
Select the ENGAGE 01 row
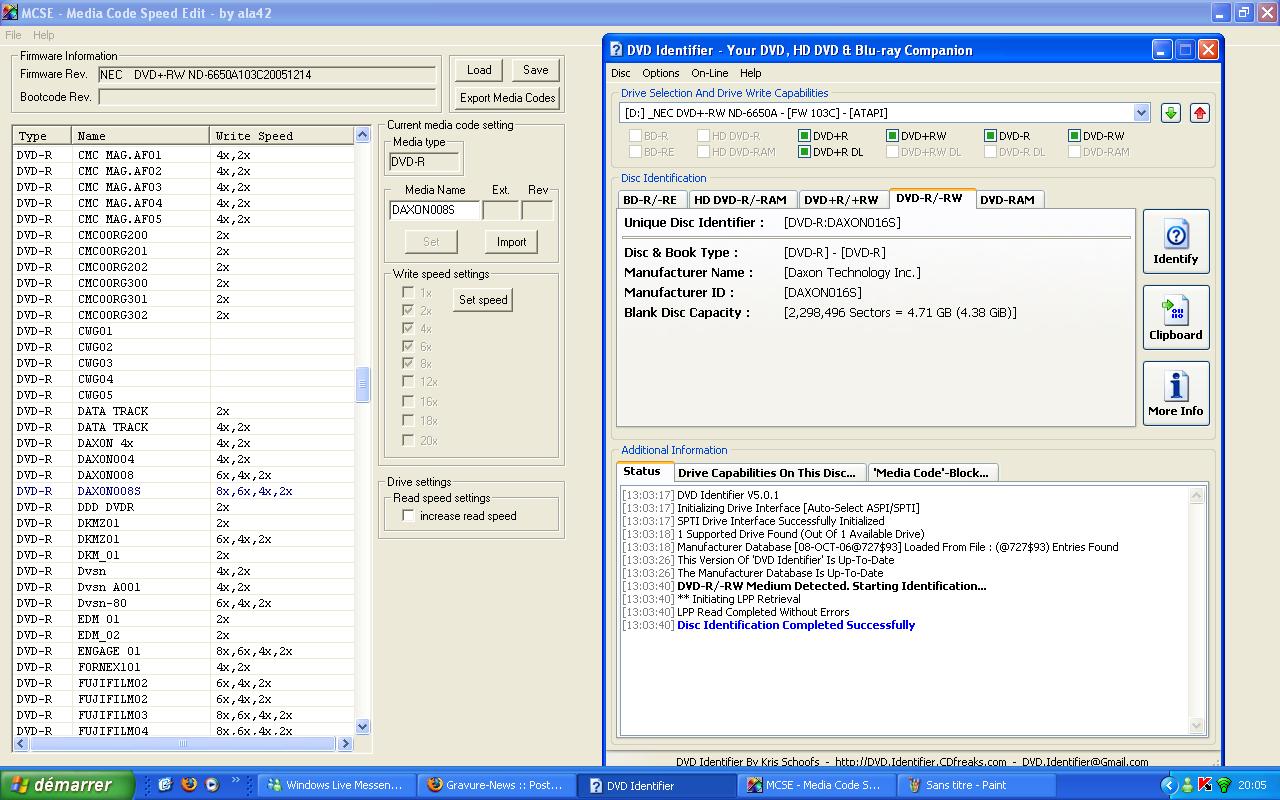[184, 651]
